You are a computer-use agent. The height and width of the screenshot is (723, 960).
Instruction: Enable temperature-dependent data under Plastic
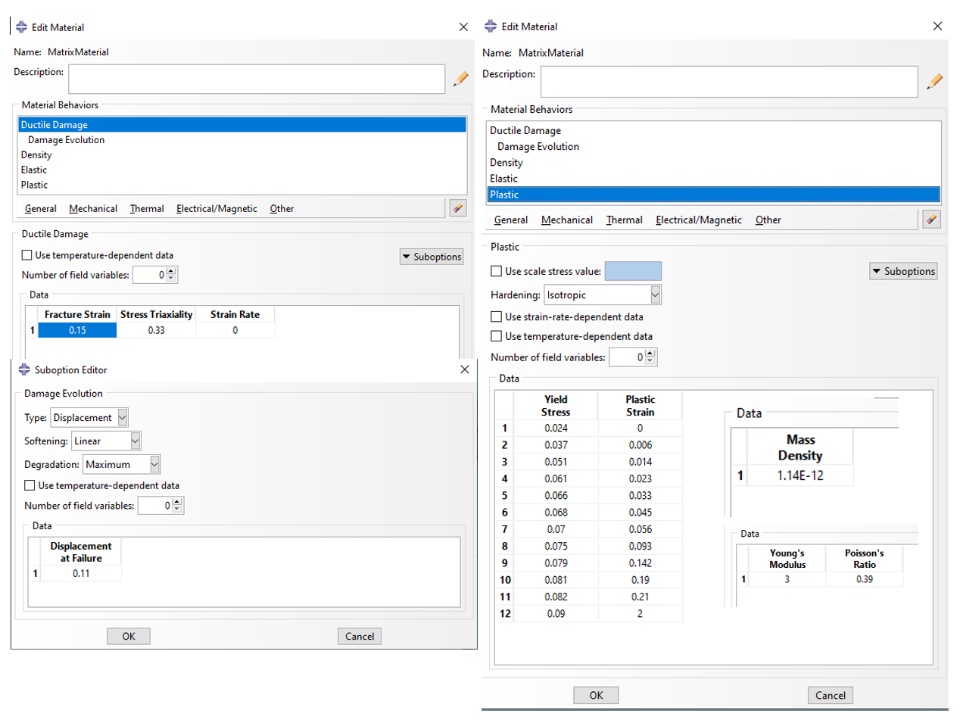[496, 336]
